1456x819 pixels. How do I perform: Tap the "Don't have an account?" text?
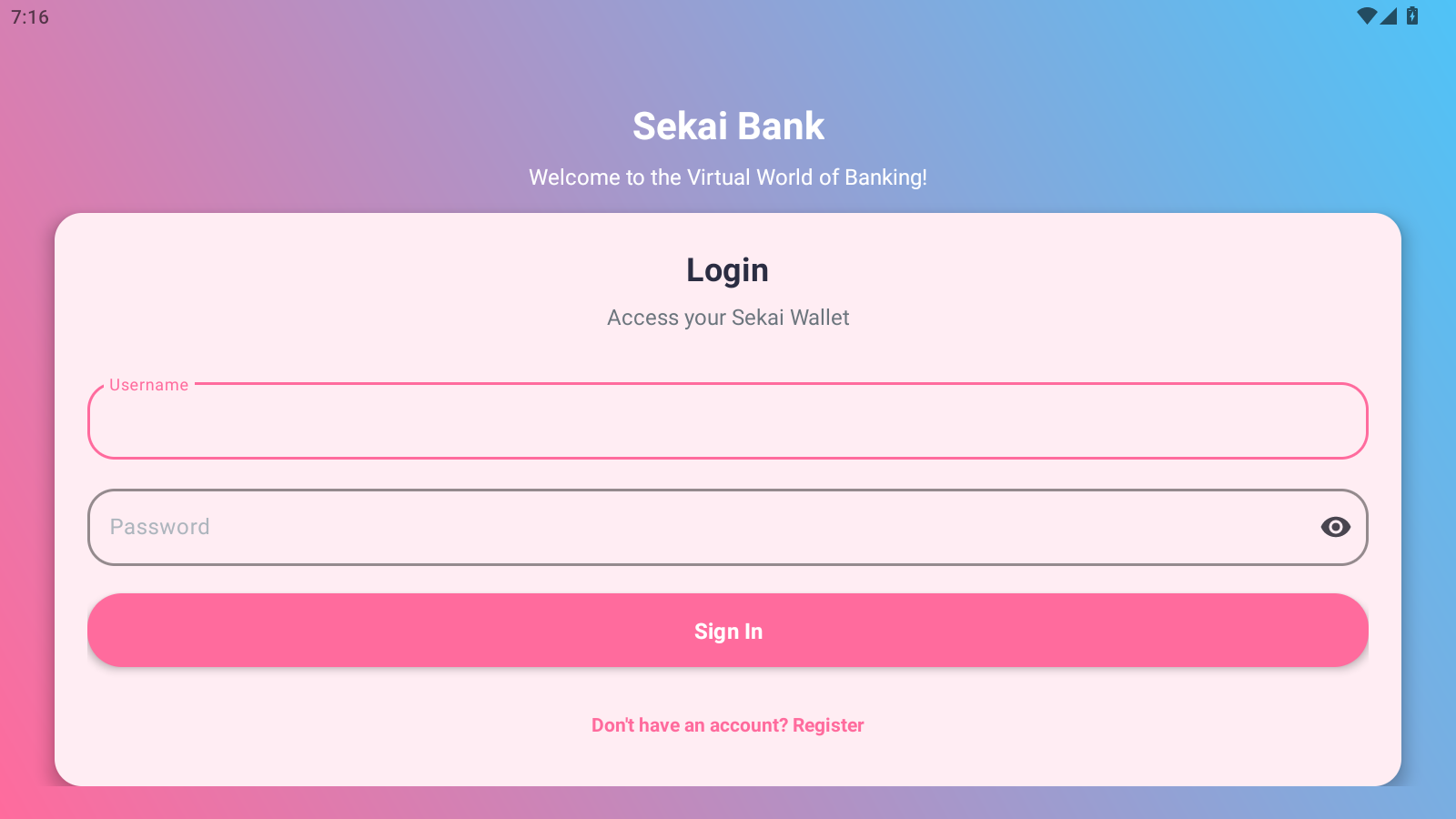tap(690, 725)
